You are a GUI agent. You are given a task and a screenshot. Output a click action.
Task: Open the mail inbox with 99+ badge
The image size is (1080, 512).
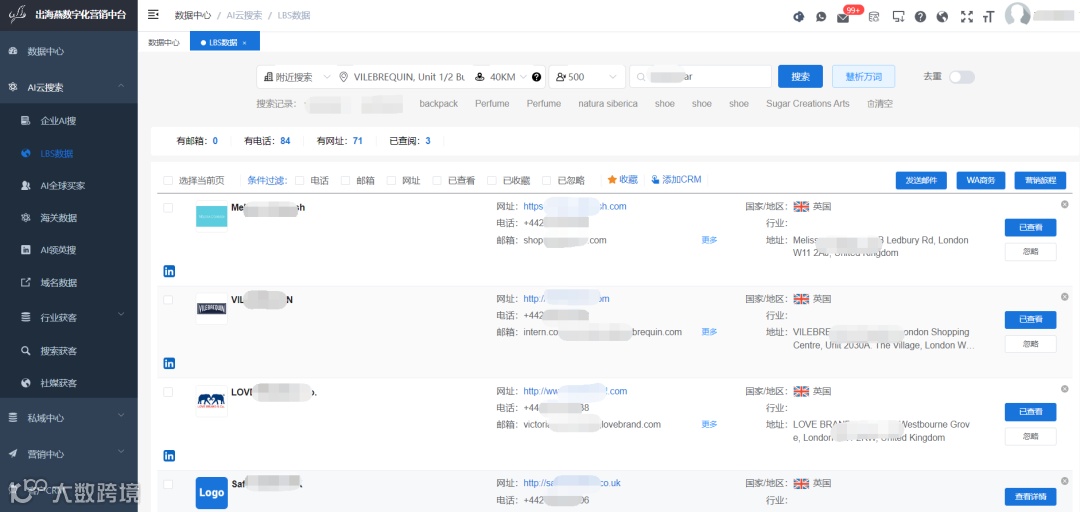click(x=843, y=18)
